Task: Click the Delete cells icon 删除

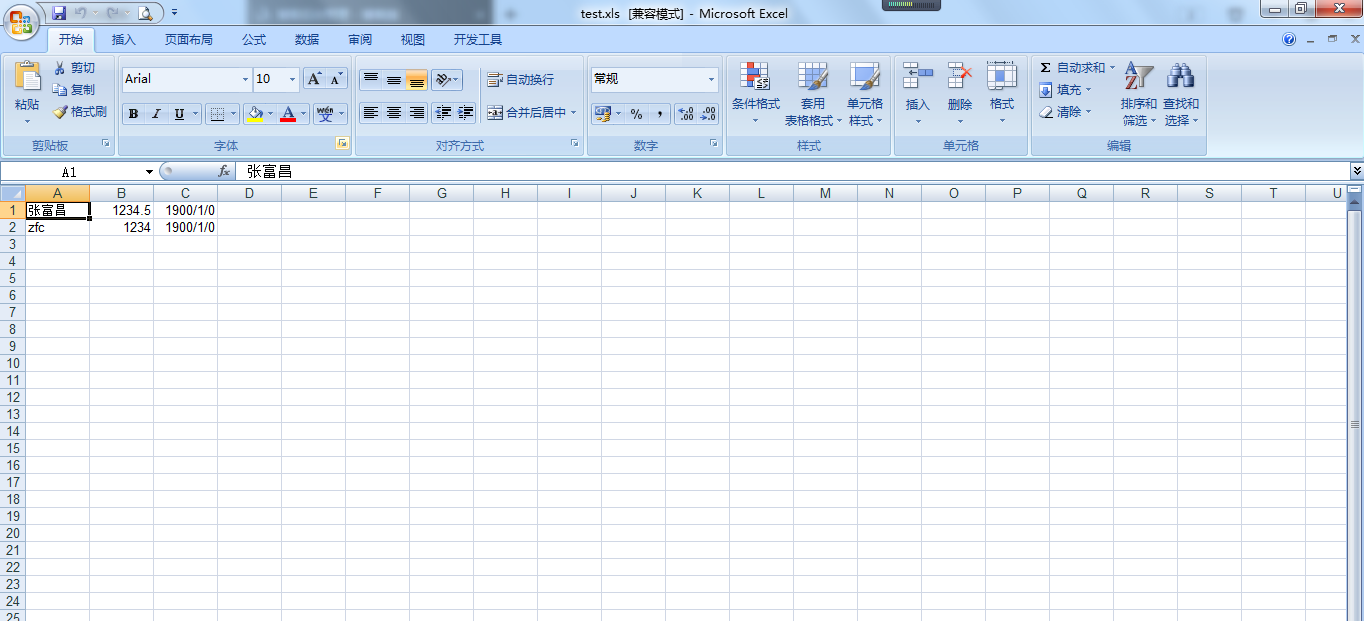Action: pyautogui.click(x=960, y=78)
